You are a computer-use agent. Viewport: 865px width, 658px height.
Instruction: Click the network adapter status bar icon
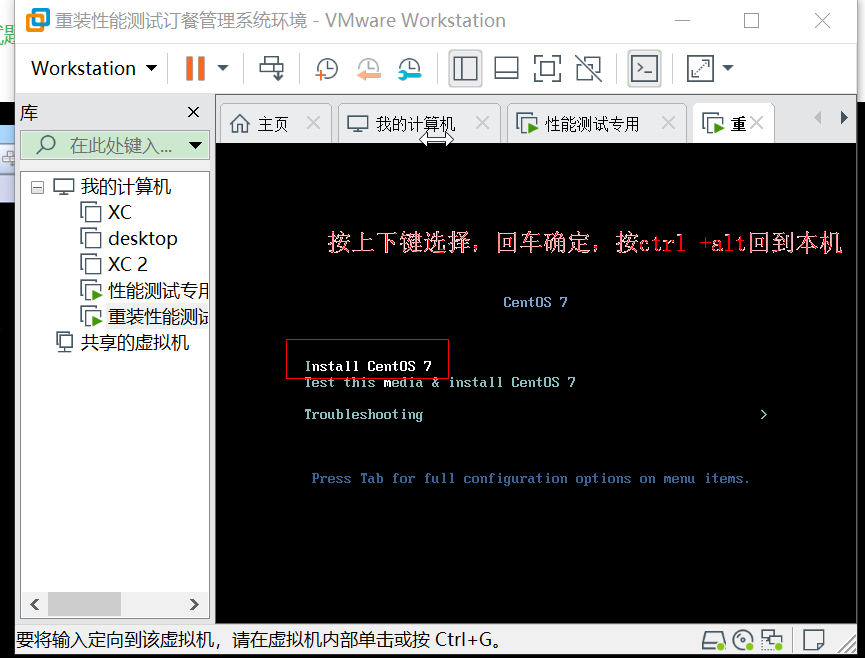772,640
